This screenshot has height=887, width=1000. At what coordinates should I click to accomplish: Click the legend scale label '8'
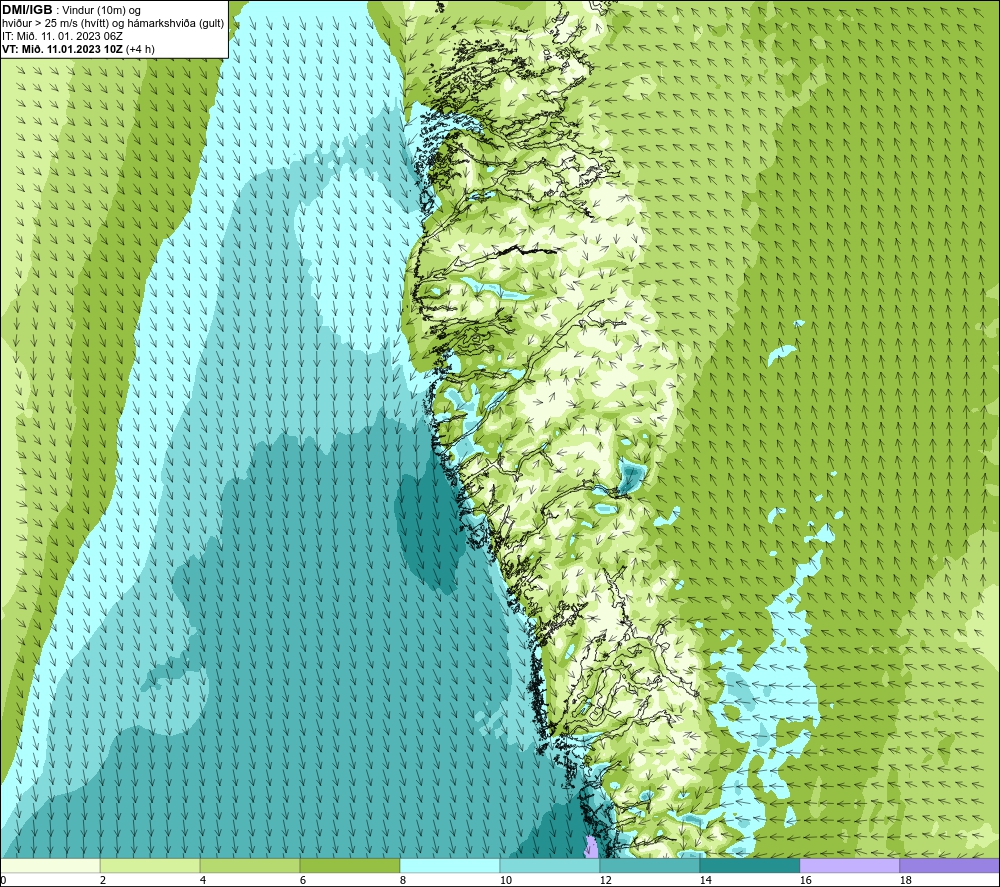click(x=402, y=880)
